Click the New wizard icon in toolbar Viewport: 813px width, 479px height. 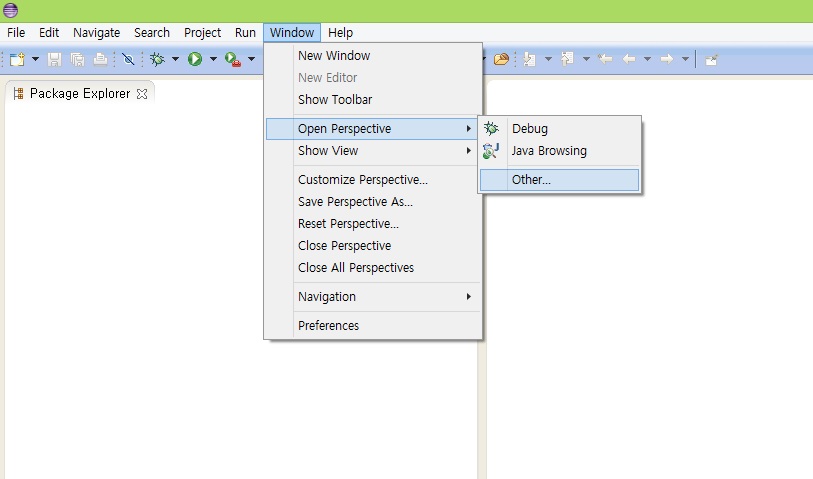pos(17,59)
